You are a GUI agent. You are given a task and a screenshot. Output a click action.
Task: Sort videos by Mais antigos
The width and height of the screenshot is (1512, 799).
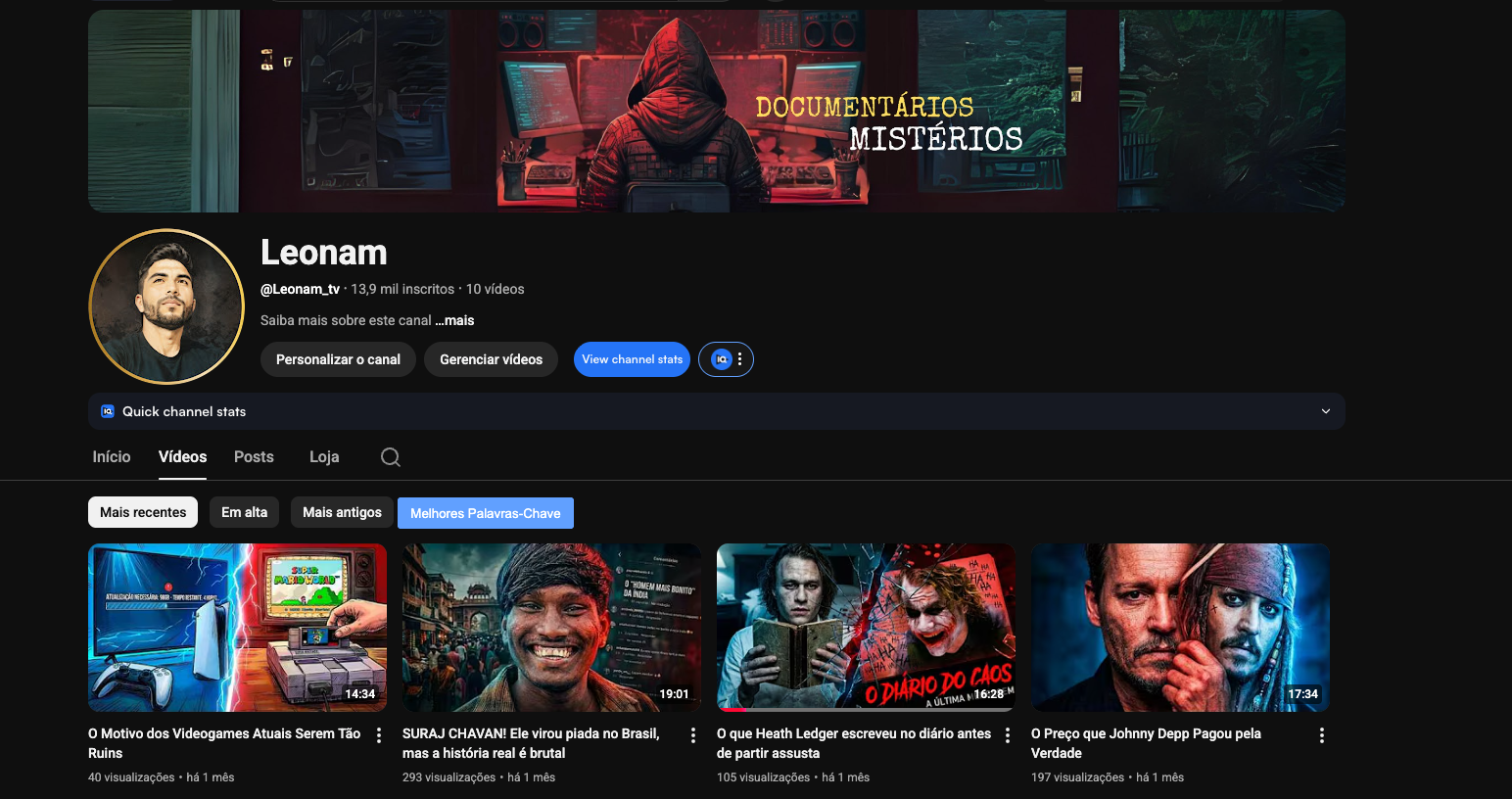click(x=343, y=512)
